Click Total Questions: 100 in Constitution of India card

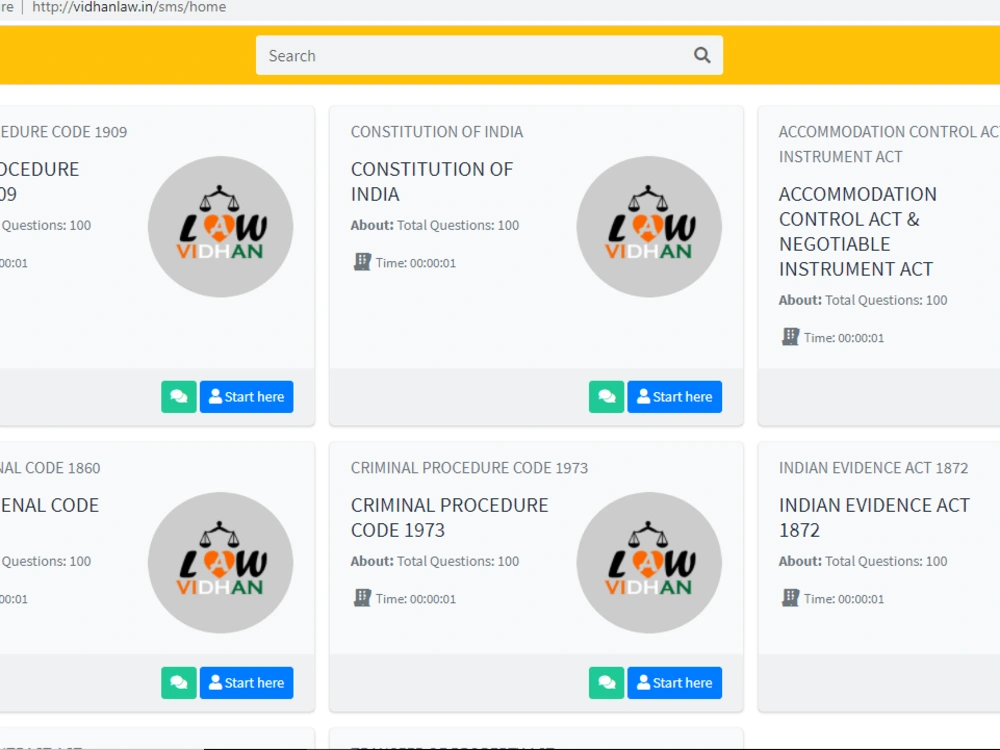pyautogui.click(x=458, y=225)
